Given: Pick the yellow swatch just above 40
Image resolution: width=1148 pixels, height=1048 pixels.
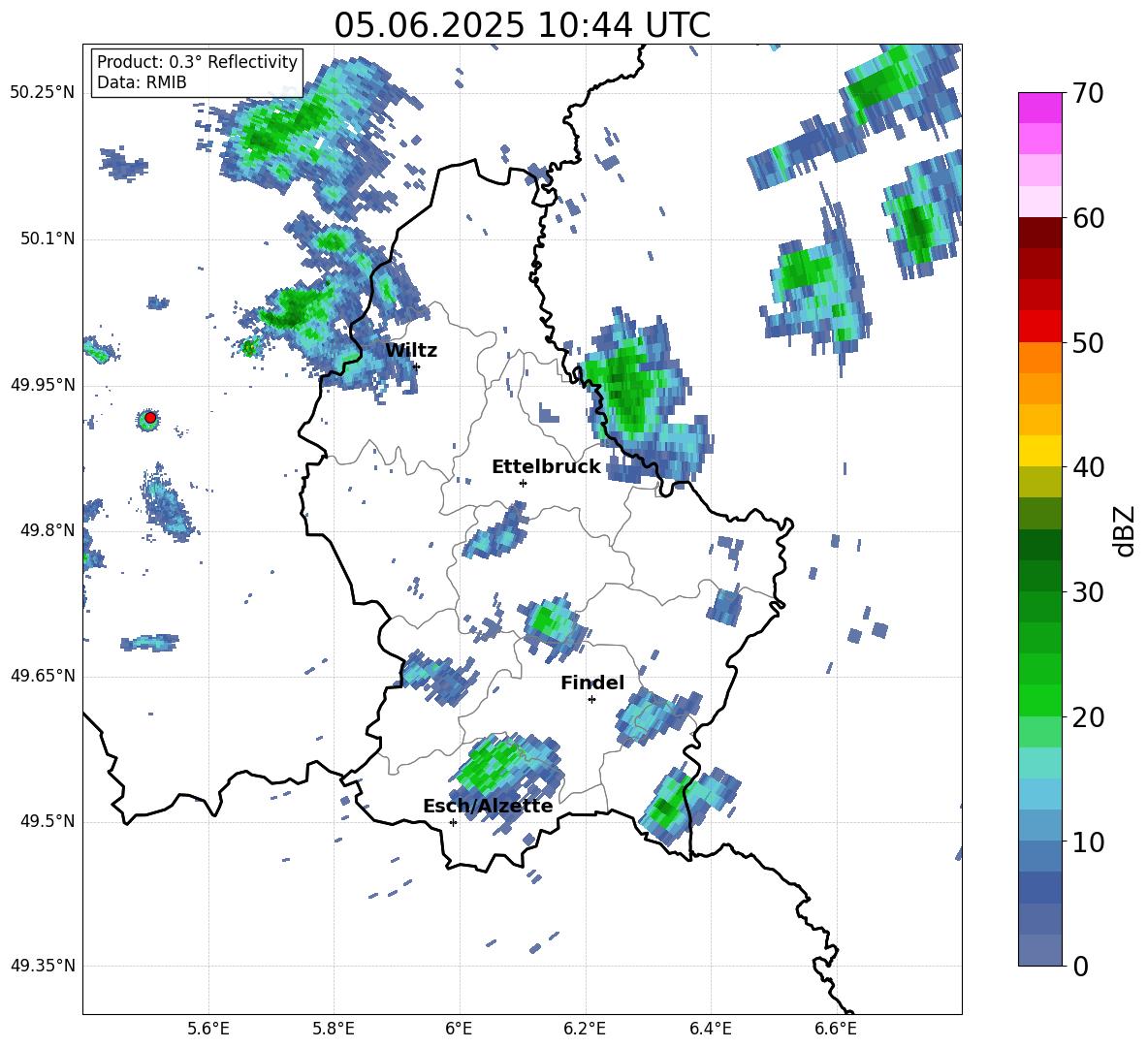Looking at the screenshot, I should (1039, 451).
